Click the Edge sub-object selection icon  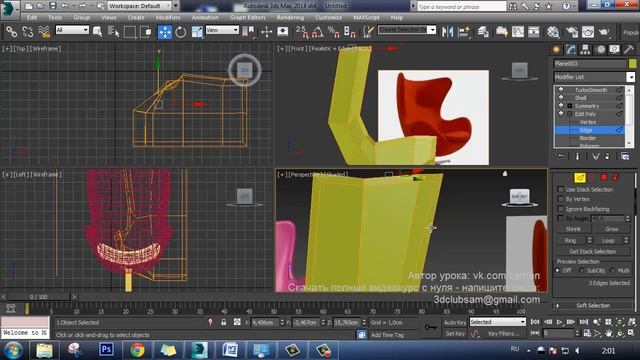tap(580, 177)
